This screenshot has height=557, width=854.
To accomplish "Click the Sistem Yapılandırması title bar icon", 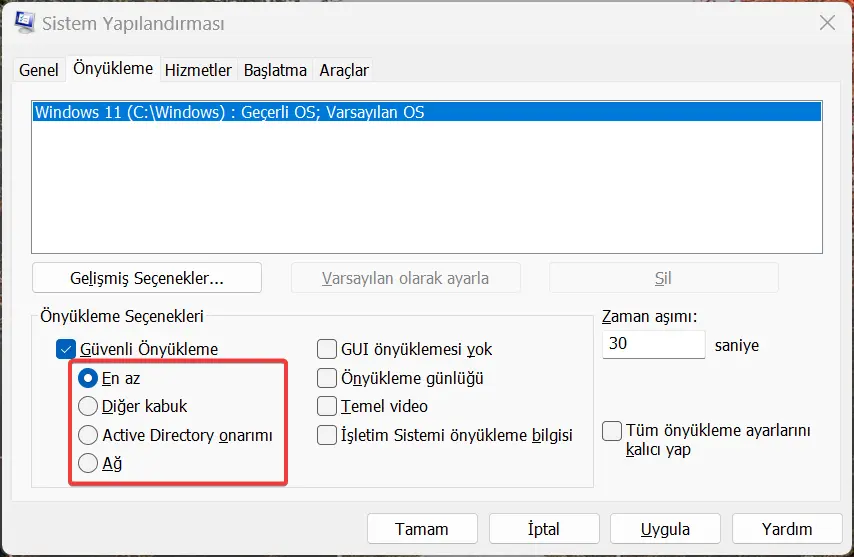I will [x=25, y=22].
